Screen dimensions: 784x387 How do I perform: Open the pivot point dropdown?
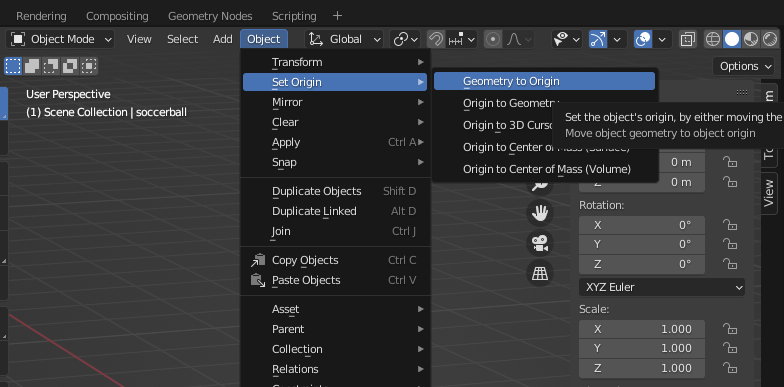(406, 39)
